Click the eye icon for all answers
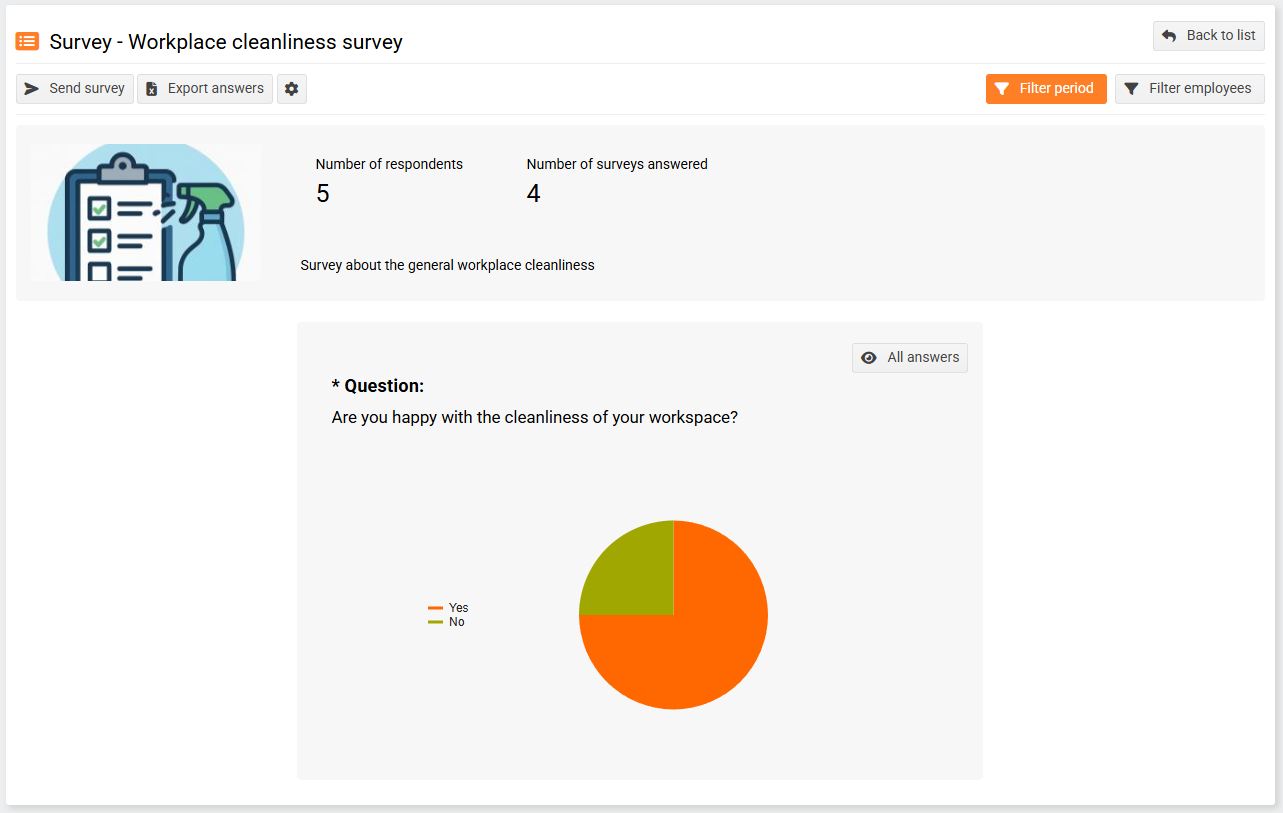The height and width of the screenshot is (813, 1283). click(x=869, y=358)
